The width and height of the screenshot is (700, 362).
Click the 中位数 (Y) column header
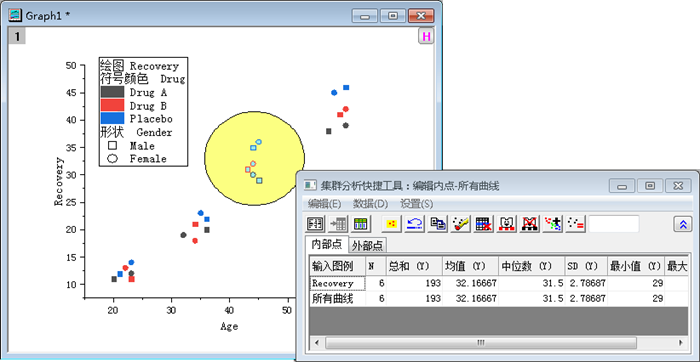click(x=532, y=266)
